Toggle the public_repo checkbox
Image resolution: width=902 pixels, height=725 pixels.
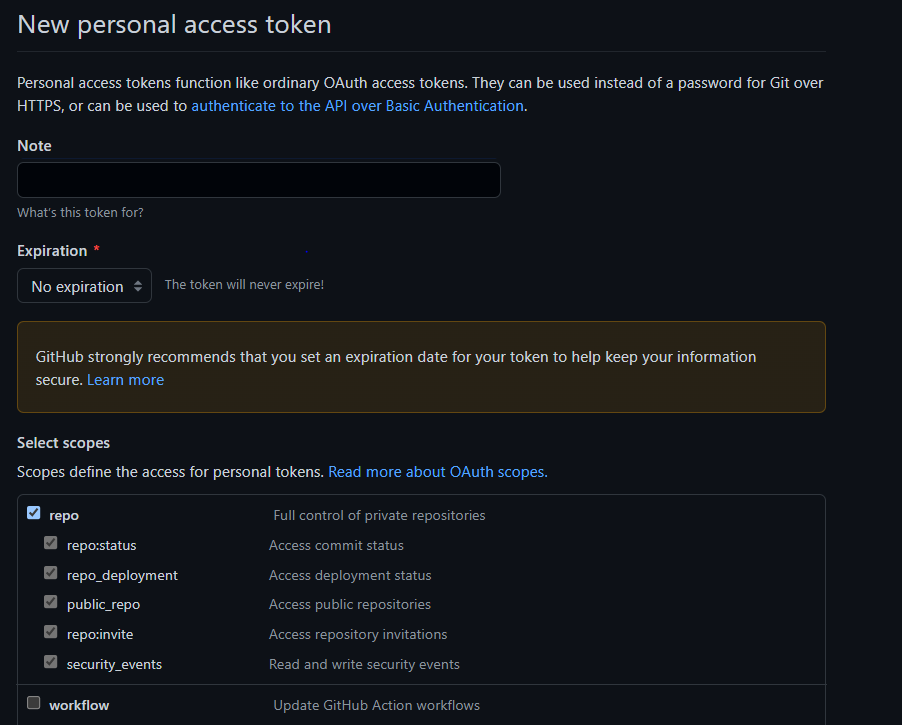point(51,602)
